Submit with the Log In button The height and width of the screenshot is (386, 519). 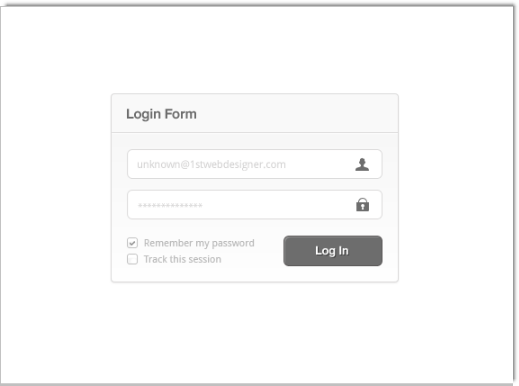point(333,251)
